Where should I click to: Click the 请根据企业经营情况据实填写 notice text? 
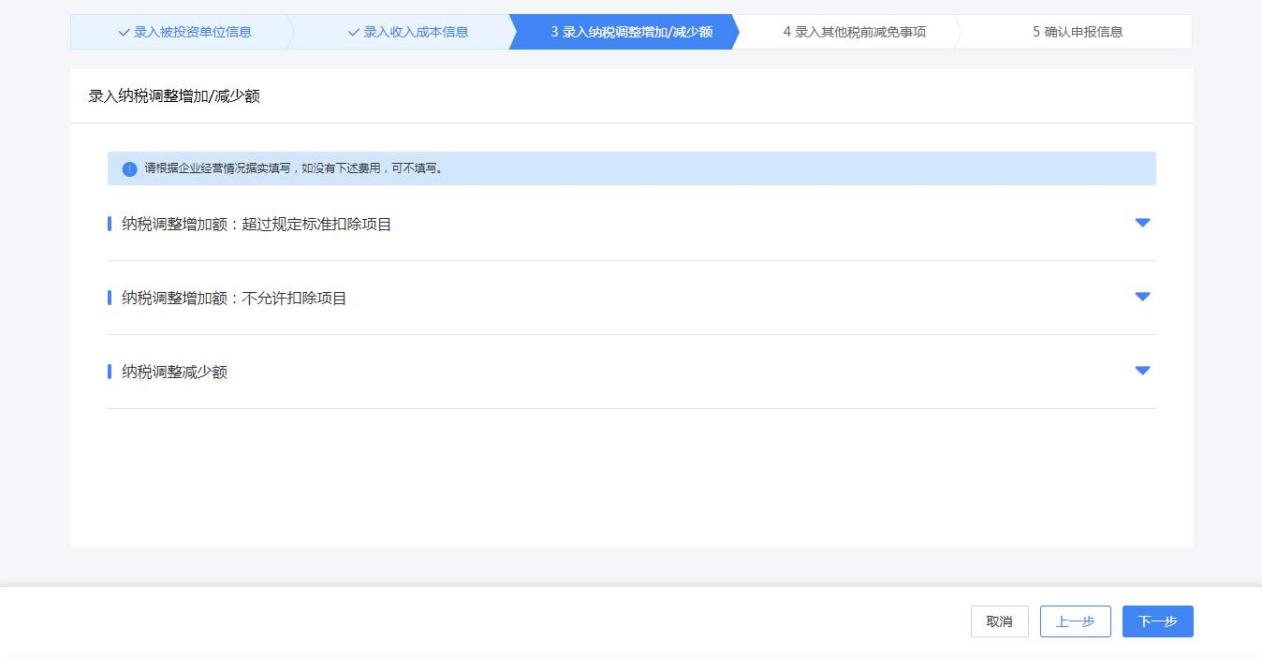[294, 169]
